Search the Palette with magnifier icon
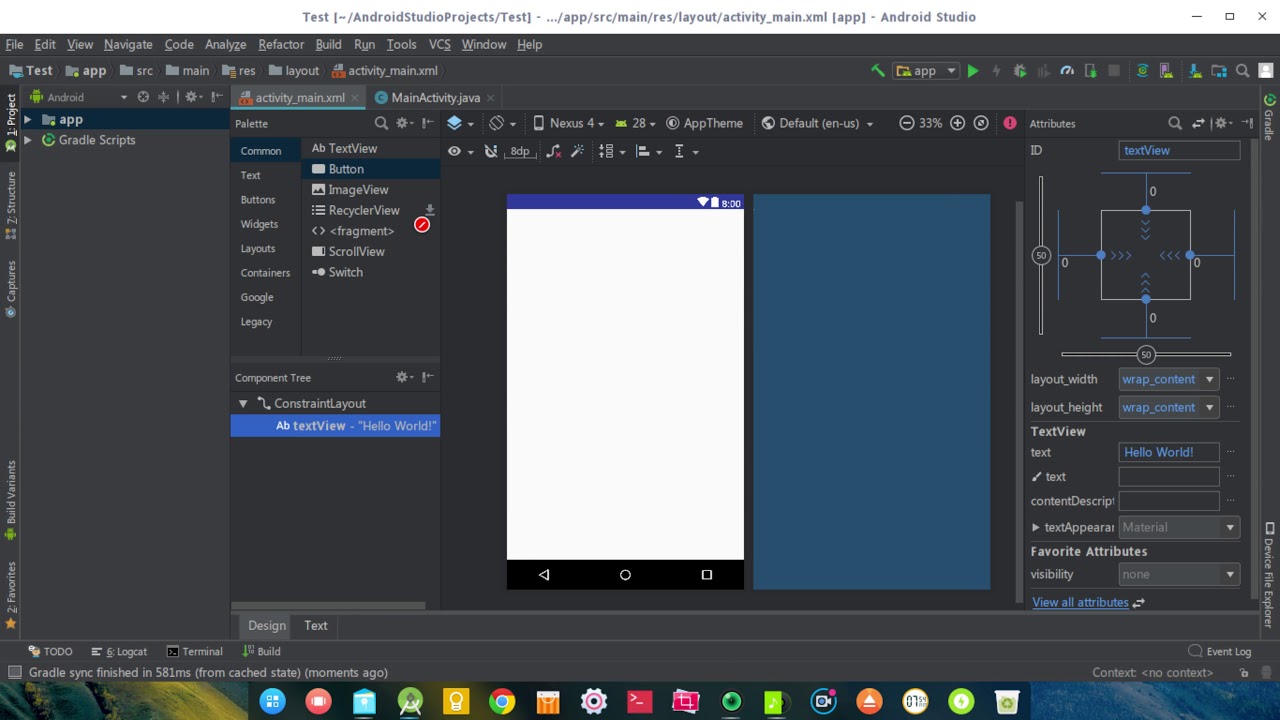This screenshot has height=720, width=1280. coord(381,123)
